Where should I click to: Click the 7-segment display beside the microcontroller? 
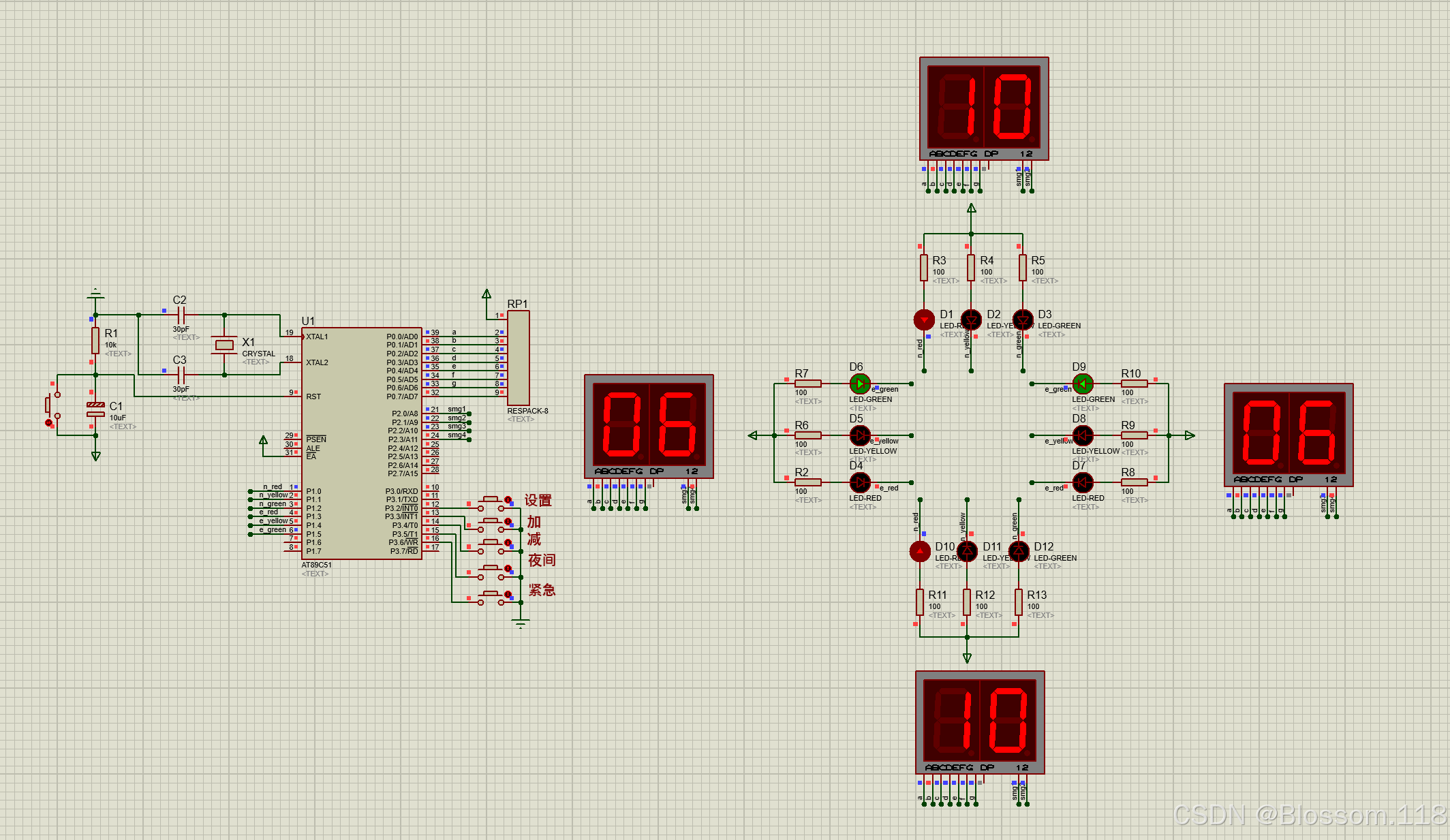(649, 426)
